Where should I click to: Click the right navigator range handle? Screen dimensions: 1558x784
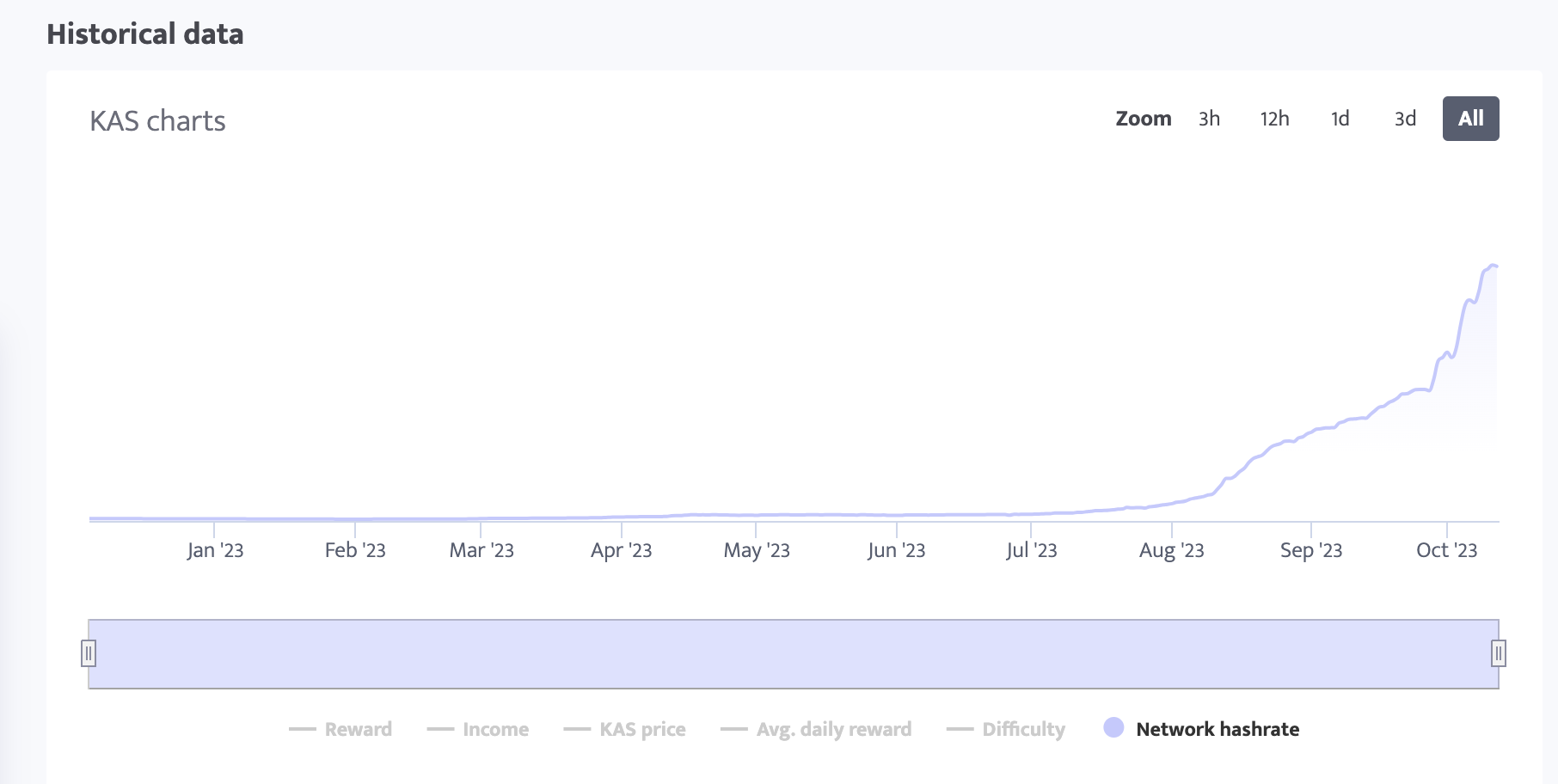click(1498, 653)
